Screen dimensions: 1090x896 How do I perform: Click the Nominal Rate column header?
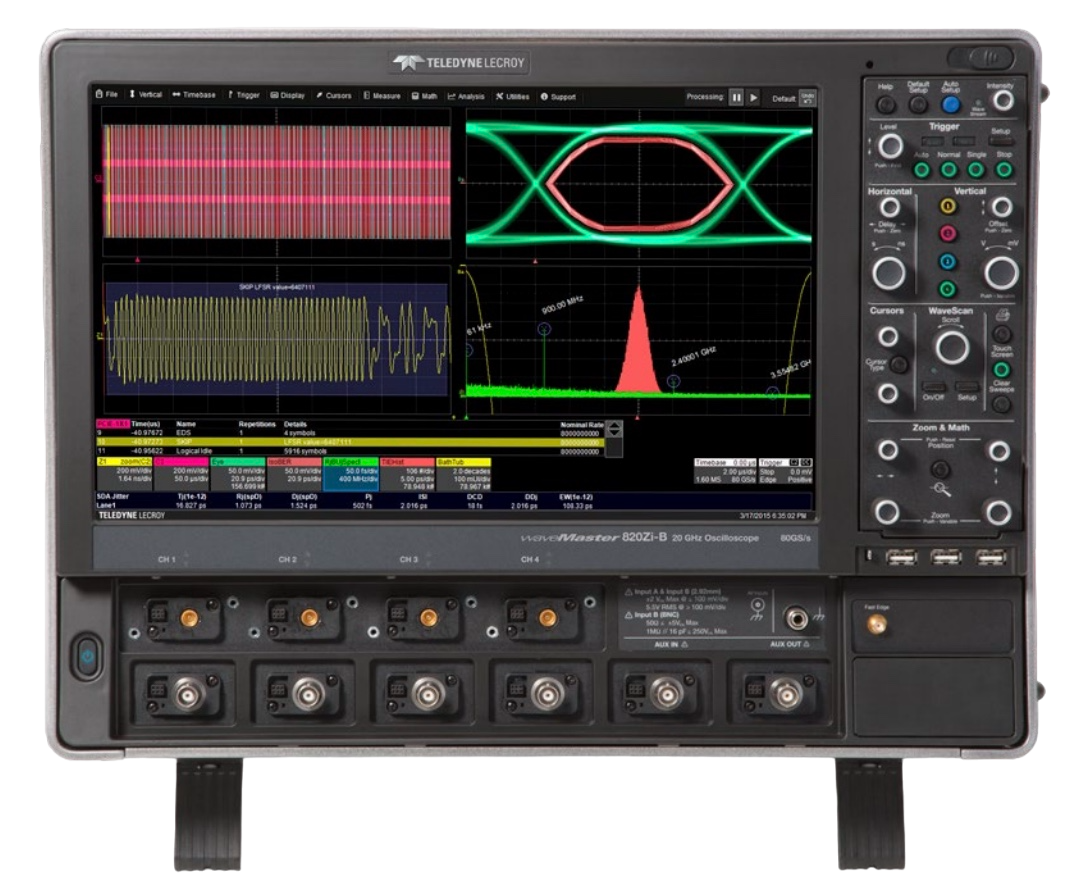pyautogui.click(x=581, y=425)
